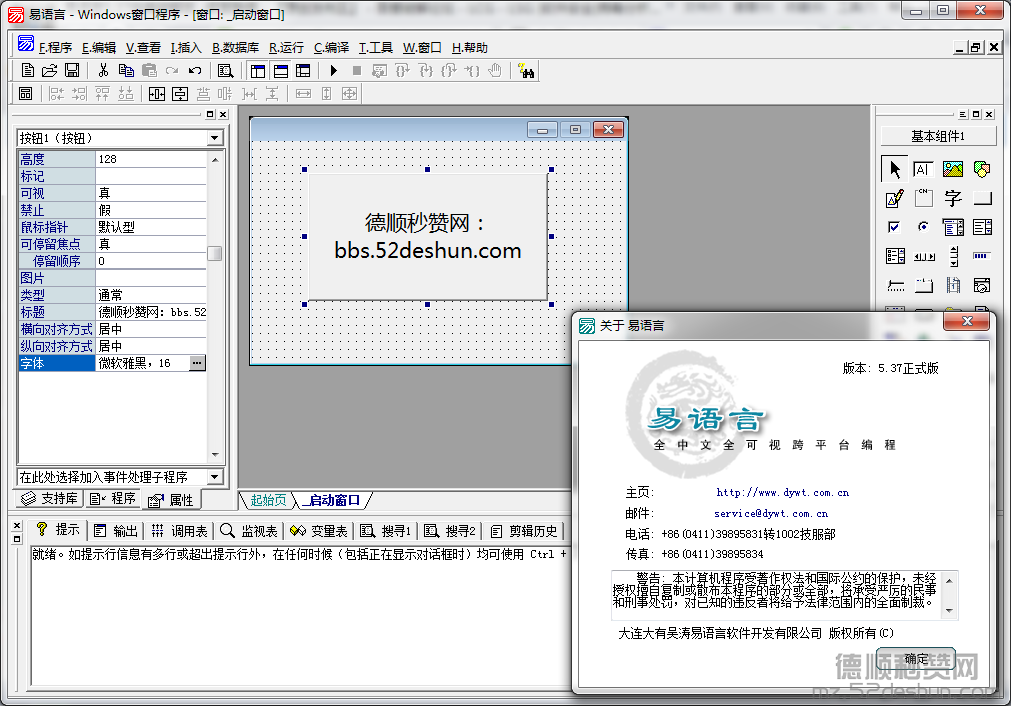1011x706 pixels.
Task: Click the property list scroll-up arrow
Action: (x=215, y=159)
